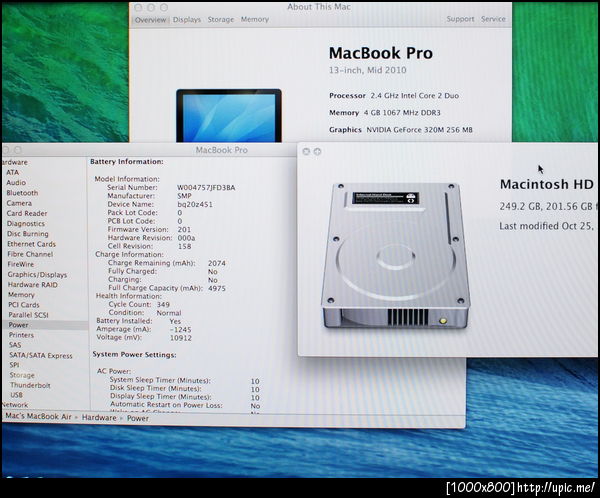The height and width of the screenshot is (498, 600).
Task: Select Fibre Channel in the sidebar
Action: [30, 254]
